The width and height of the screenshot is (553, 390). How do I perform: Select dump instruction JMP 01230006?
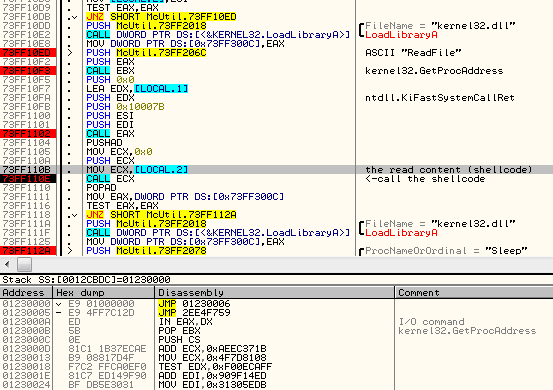194,304
